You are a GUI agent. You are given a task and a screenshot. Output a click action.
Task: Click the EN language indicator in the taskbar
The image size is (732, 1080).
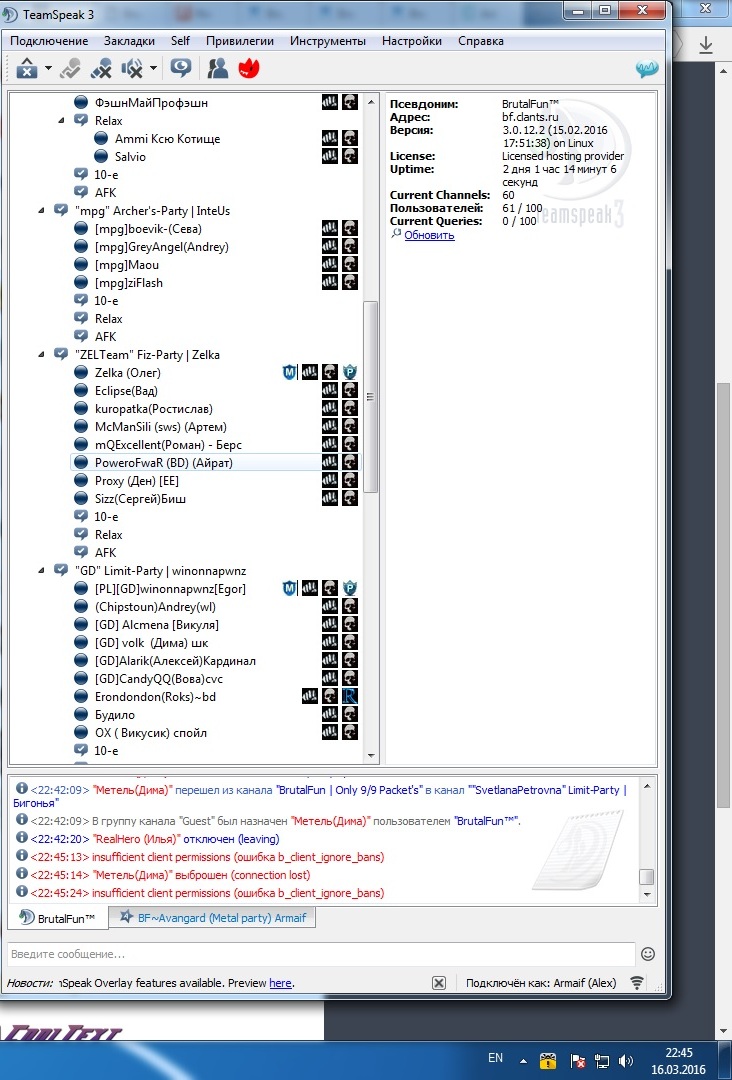coord(495,1058)
